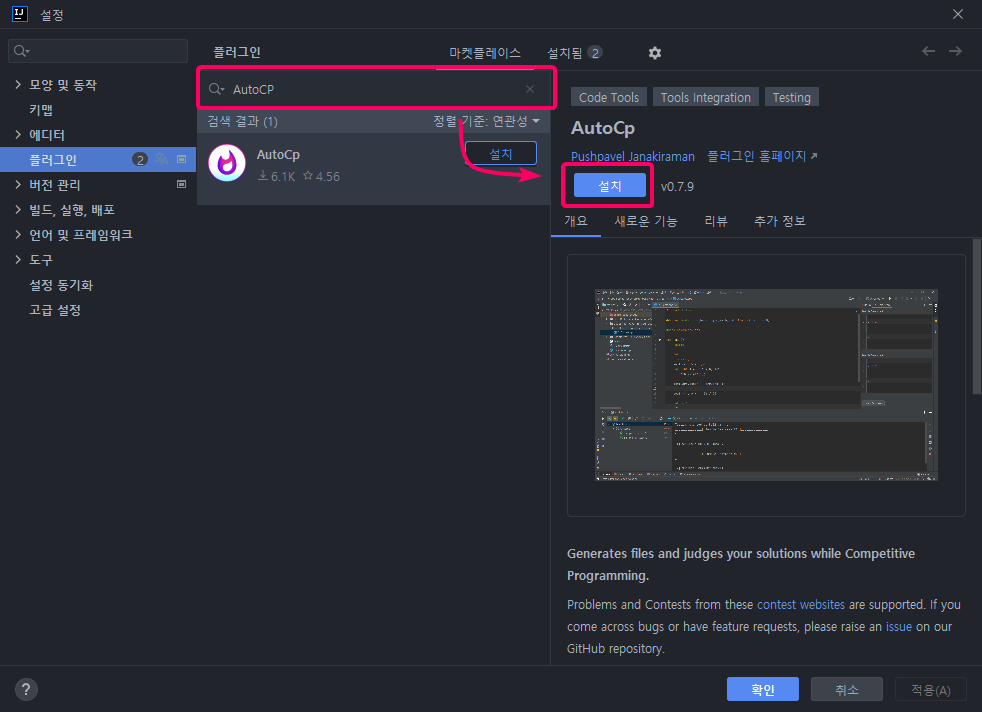Open the 리뷰 tab
This screenshot has height=712, width=982.
click(715, 220)
